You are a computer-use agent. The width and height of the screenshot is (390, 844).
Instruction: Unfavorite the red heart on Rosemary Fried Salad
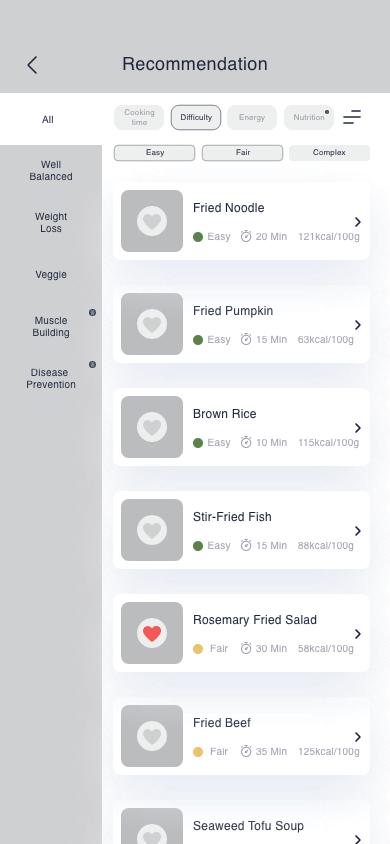click(x=152, y=633)
